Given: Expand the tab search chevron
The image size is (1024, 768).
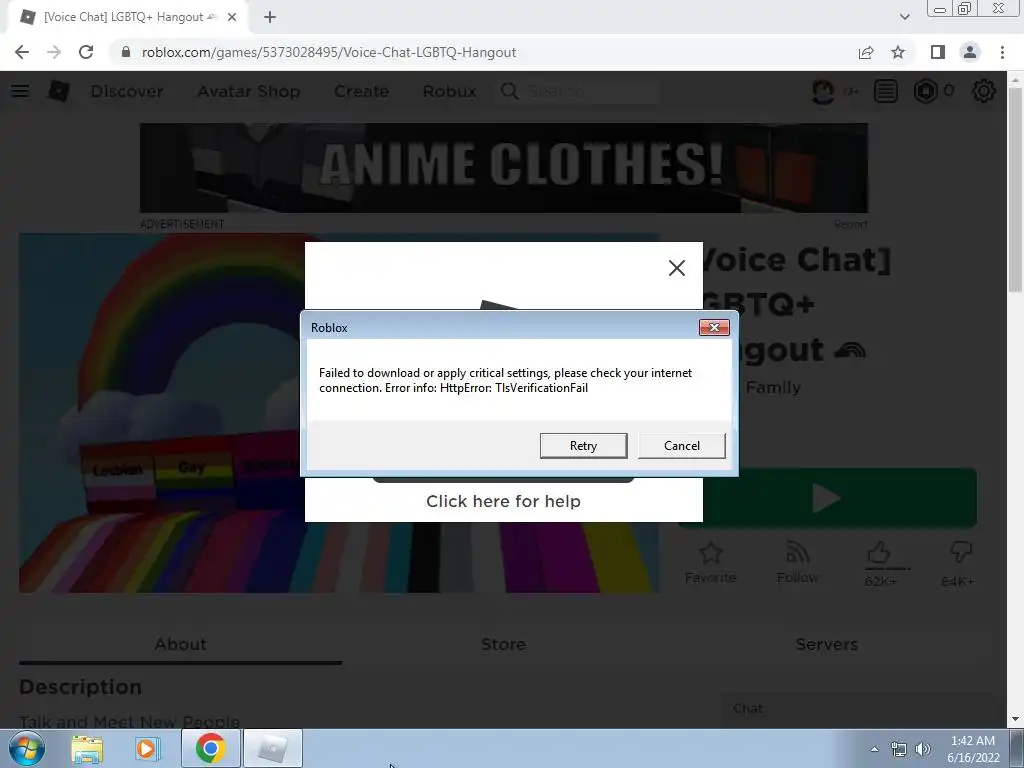Looking at the screenshot, I should 904,17.
